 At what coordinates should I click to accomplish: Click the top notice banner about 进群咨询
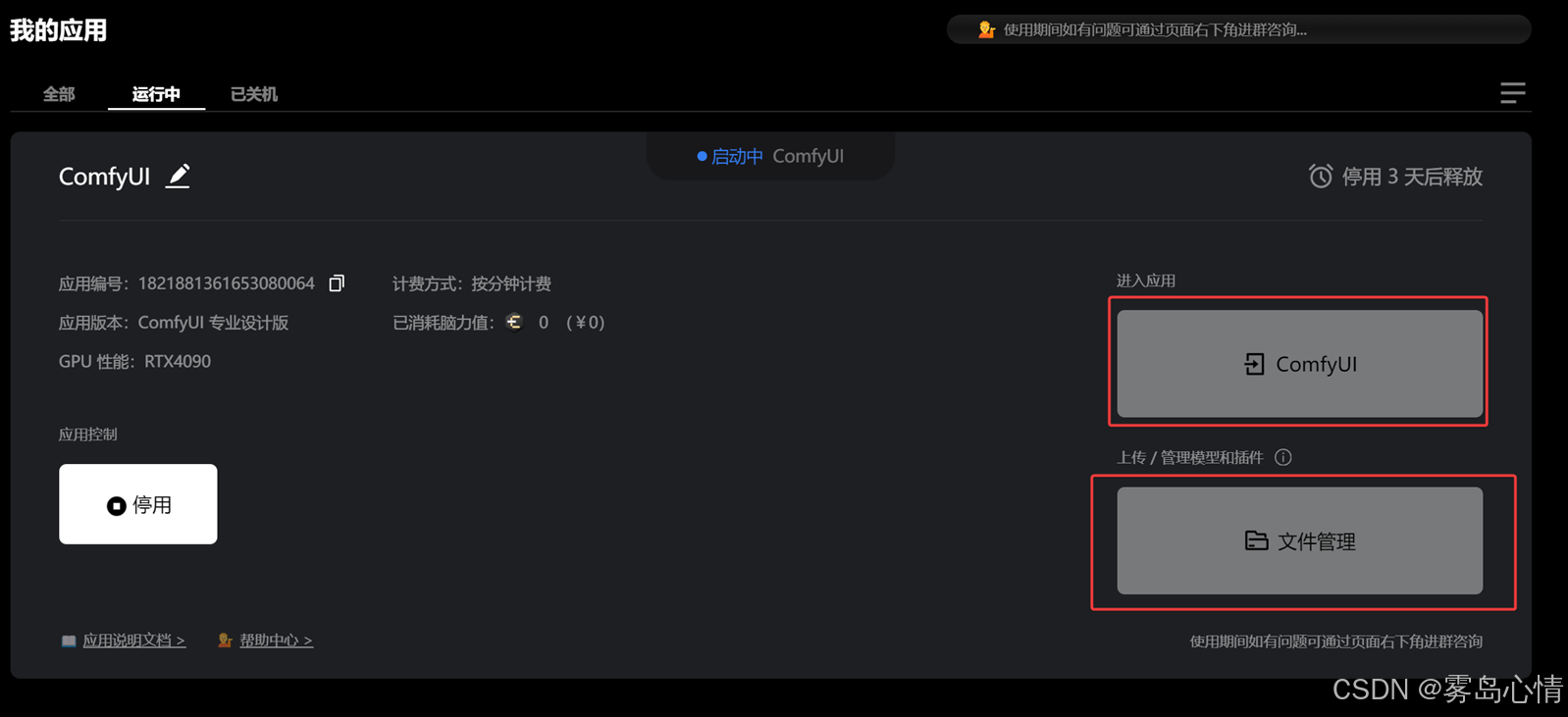(x=1238, y=29)
